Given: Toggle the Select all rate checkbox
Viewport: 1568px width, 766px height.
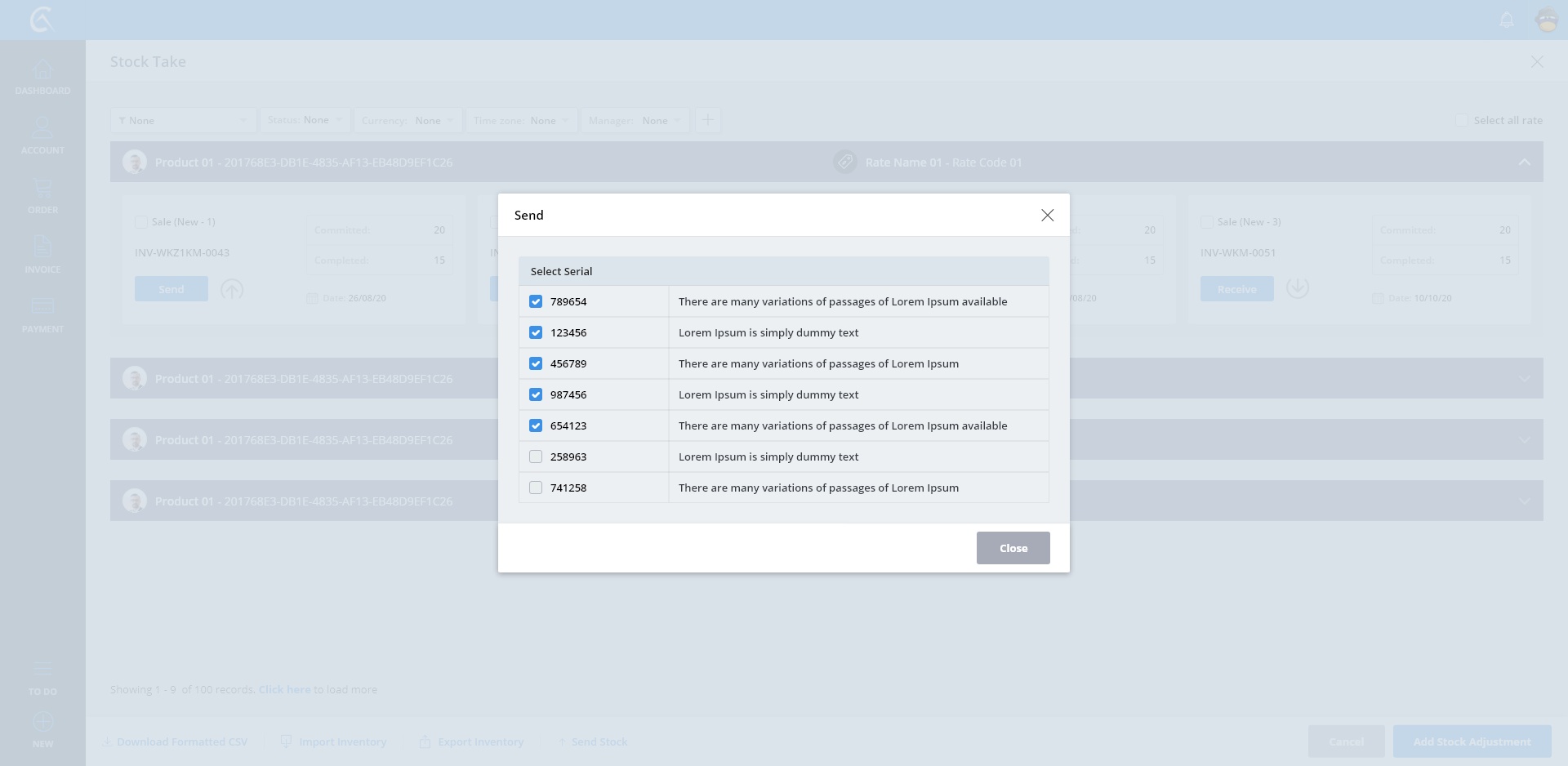Looking at the screenshot, I should (x=1462, y=120).
